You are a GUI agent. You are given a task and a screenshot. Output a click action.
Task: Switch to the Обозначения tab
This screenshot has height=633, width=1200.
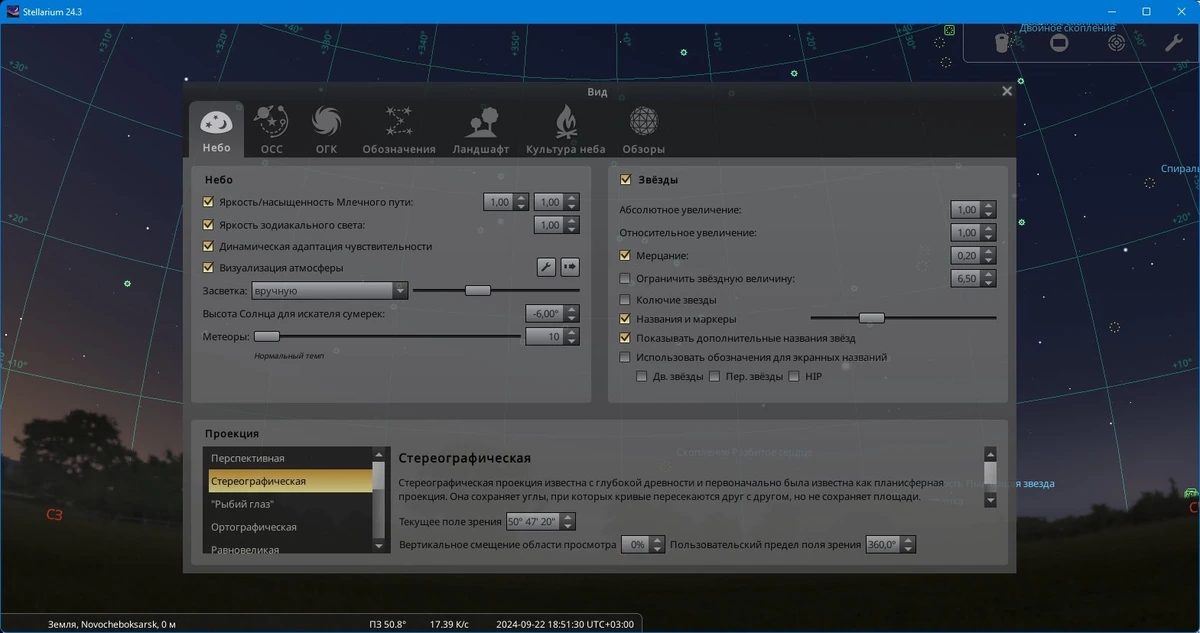coord(399,131)
